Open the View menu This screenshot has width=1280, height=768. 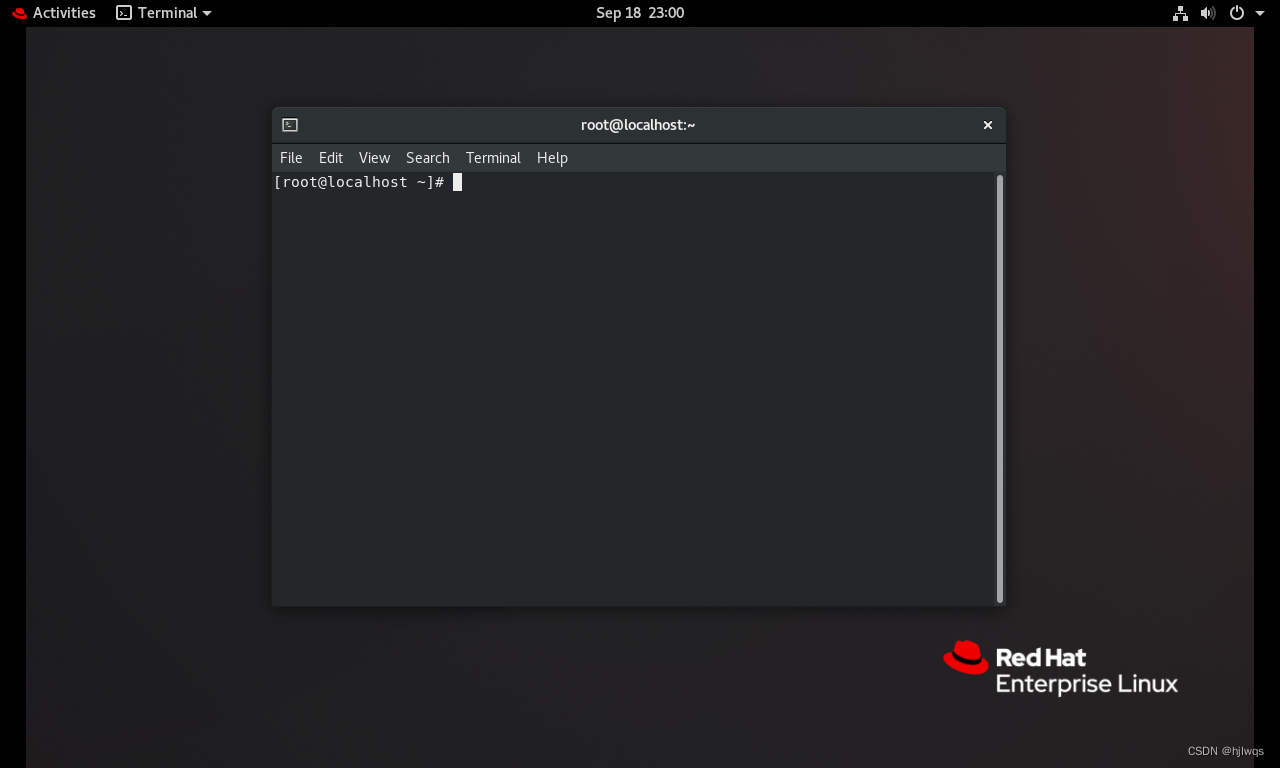pos(374,157)
